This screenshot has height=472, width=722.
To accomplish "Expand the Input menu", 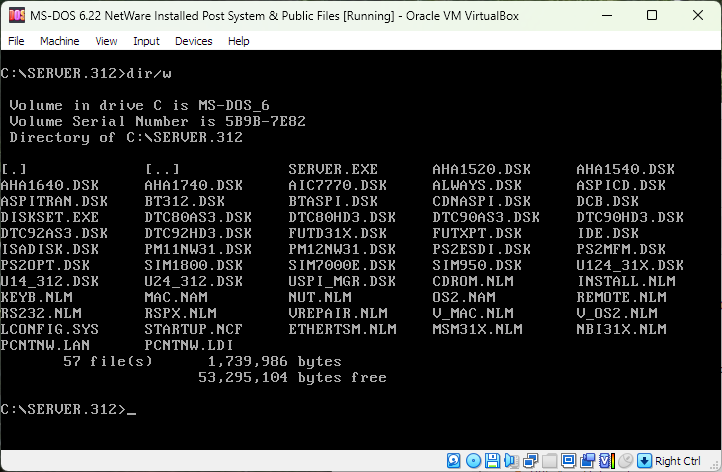I will coord(146,41).
